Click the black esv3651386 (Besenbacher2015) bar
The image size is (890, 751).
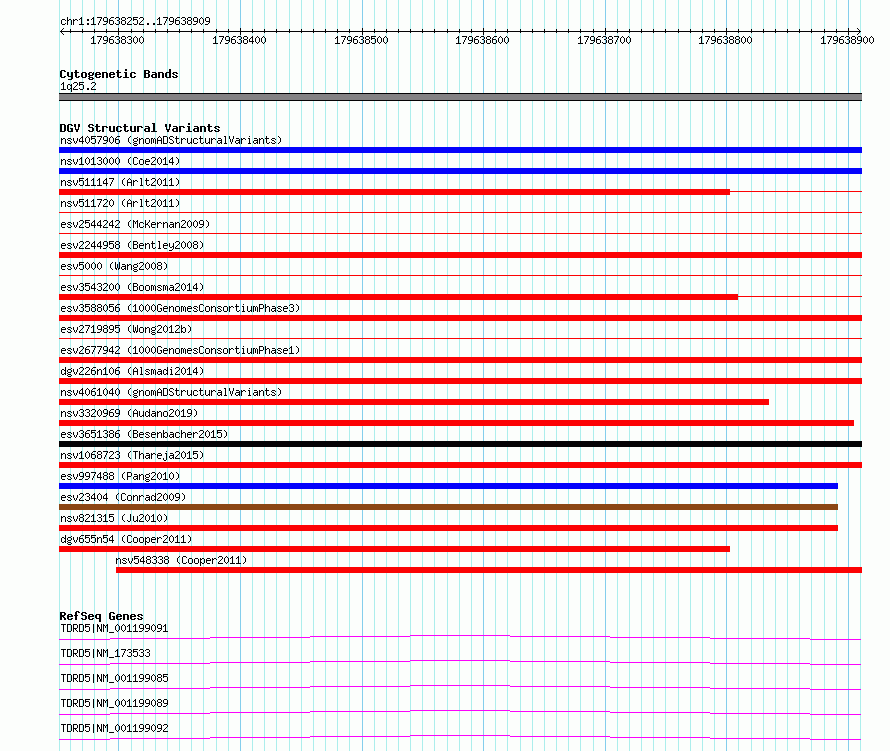point(460,444)
